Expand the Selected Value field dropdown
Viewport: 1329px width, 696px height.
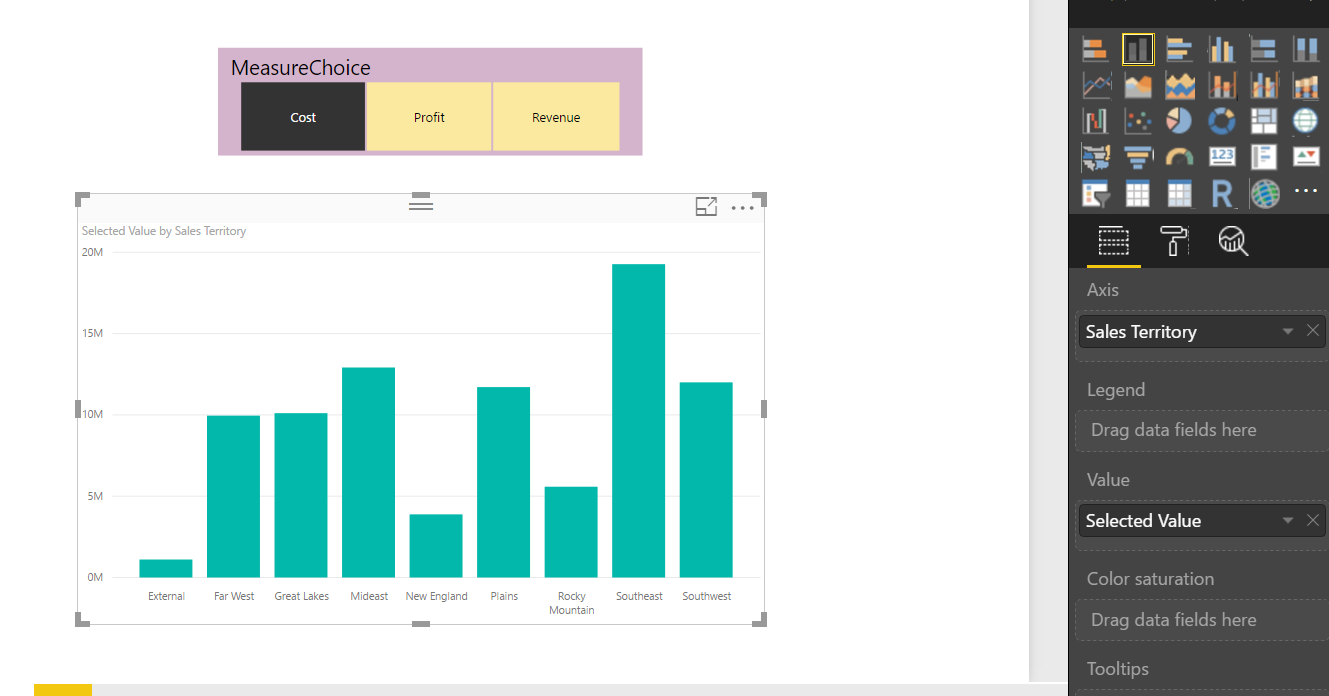(x=1288, y=520)
